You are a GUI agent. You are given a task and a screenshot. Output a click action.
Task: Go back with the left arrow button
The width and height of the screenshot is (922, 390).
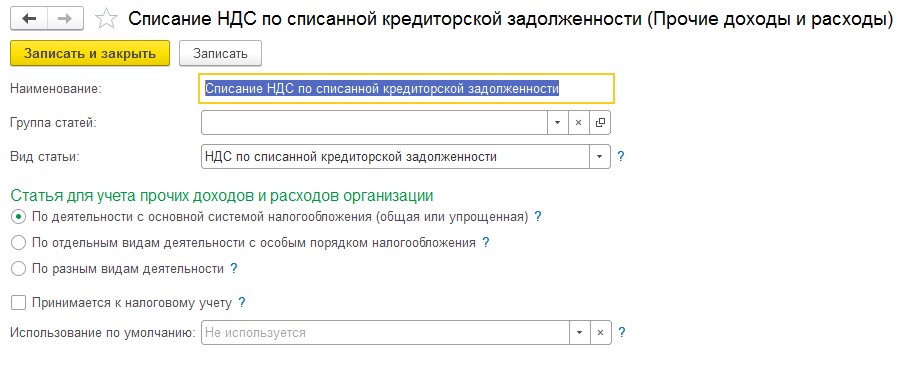click(29, 19)
